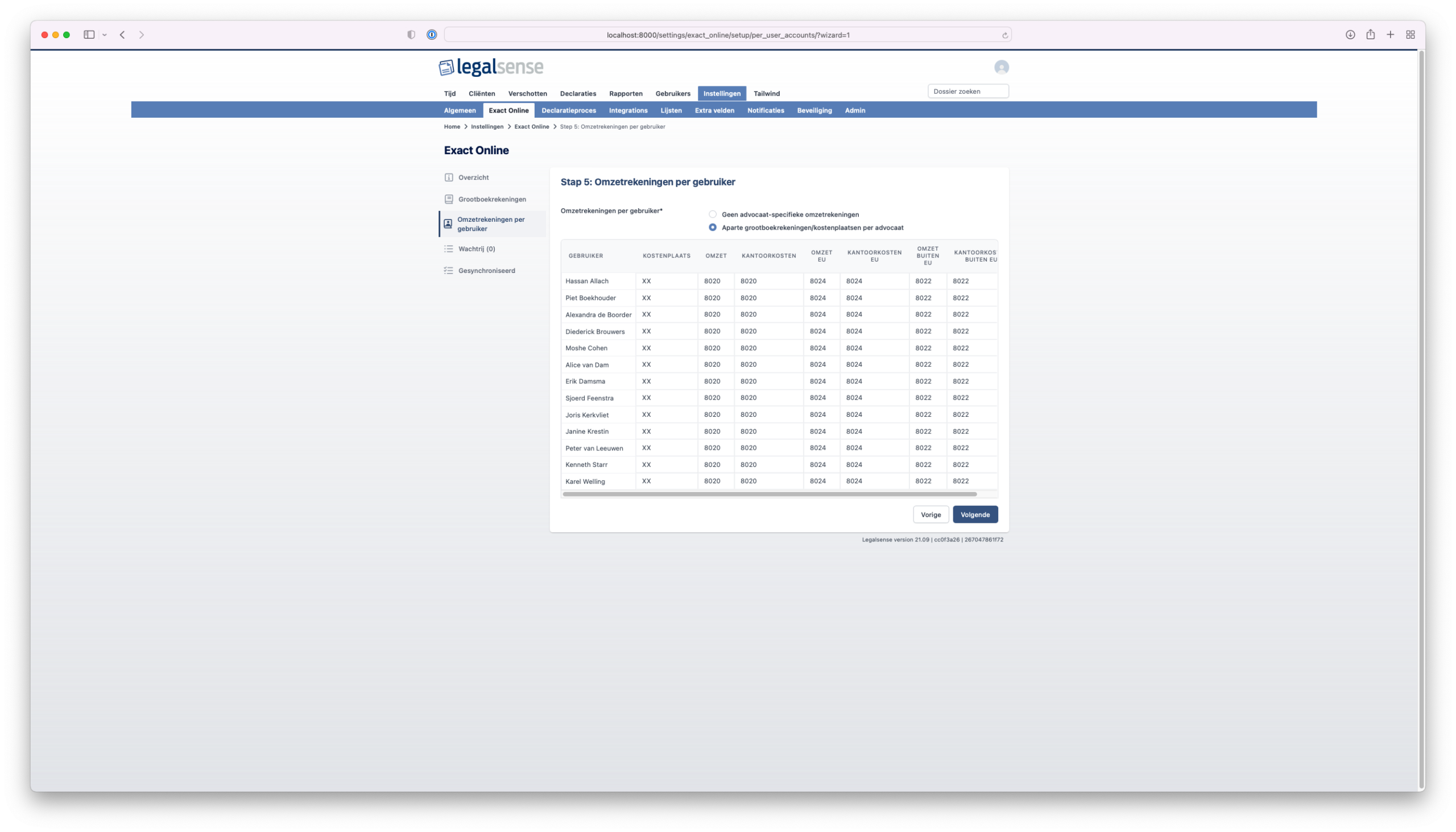The height and width of the screenshot is (832, 1456).
Task: Switch to the Notificaties tab
Action: [765, 110]
